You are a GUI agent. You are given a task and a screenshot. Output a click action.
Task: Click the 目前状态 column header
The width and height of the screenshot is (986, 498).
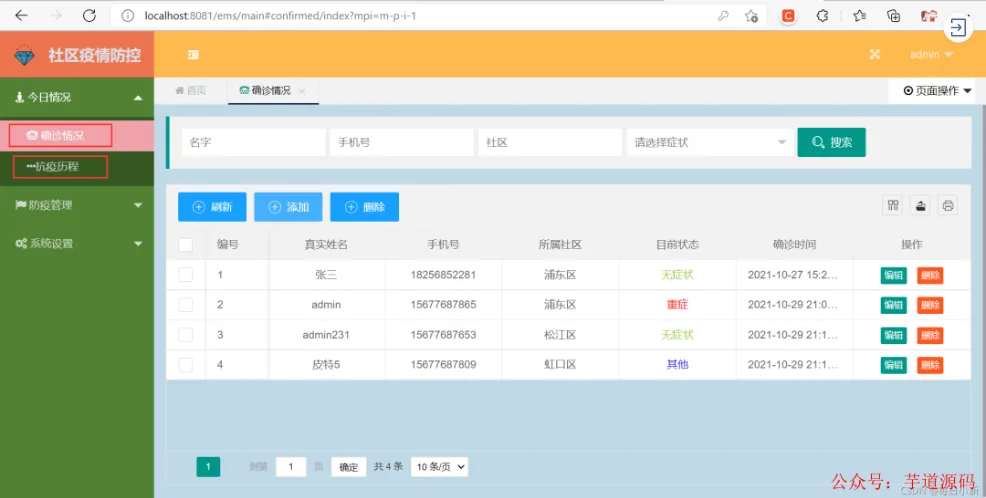[x=677, y=245]
